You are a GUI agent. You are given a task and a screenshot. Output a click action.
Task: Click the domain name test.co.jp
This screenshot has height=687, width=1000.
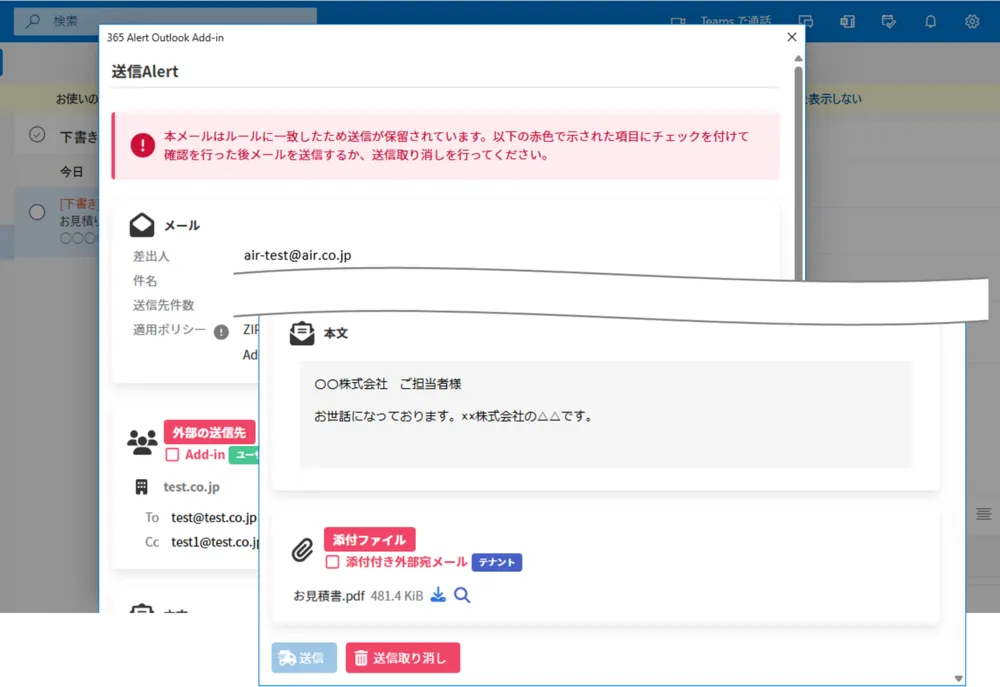click(191, 487)
